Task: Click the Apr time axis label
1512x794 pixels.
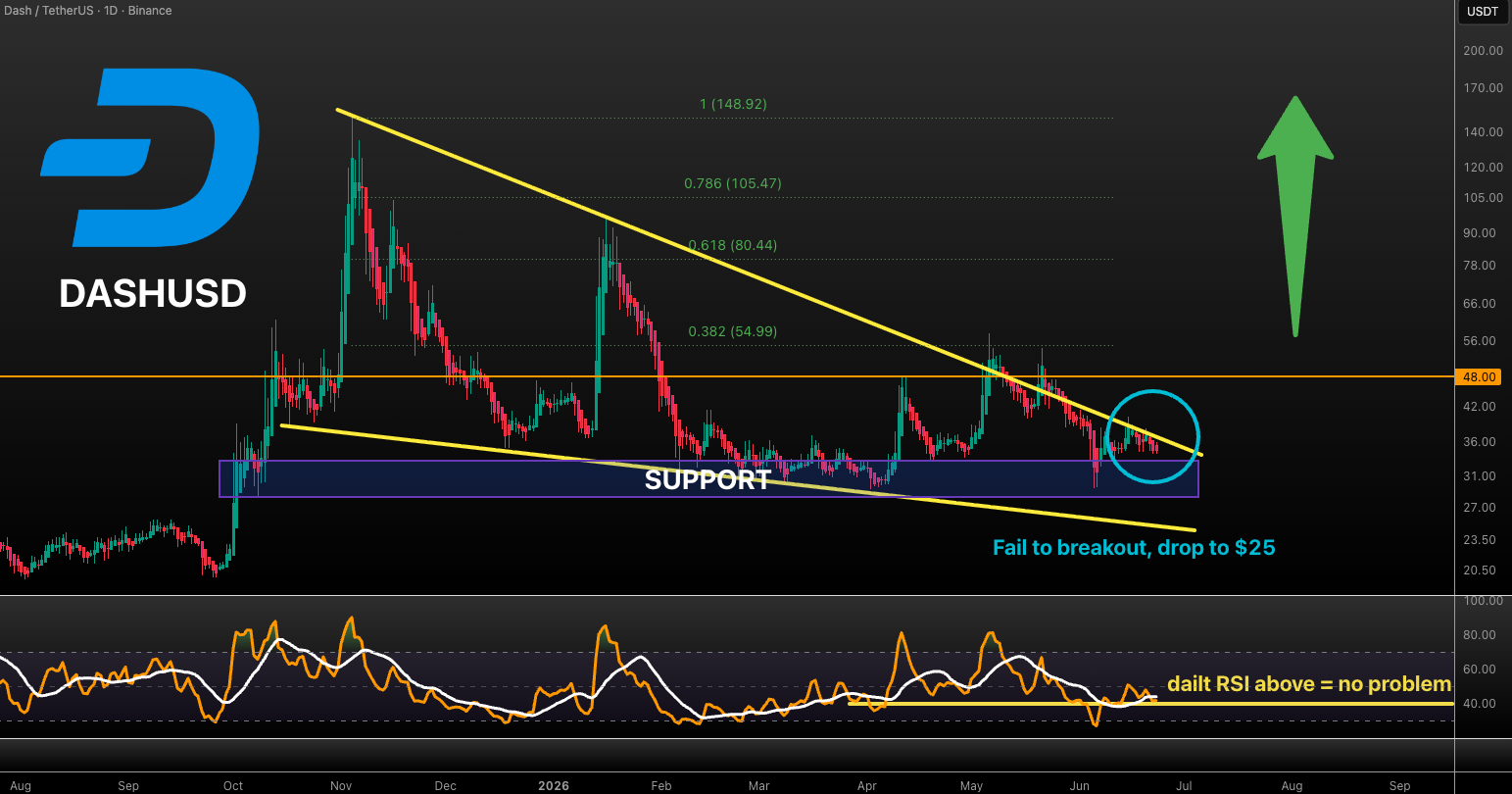Action: (x=866, y=786)
